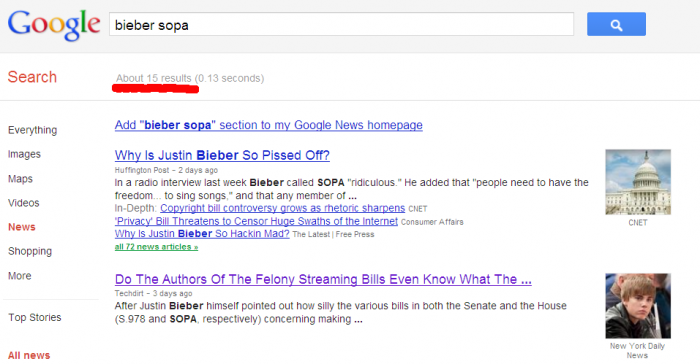Click the blue magnifier search button
Screen dimensions: 700x364
coord(616,24)
